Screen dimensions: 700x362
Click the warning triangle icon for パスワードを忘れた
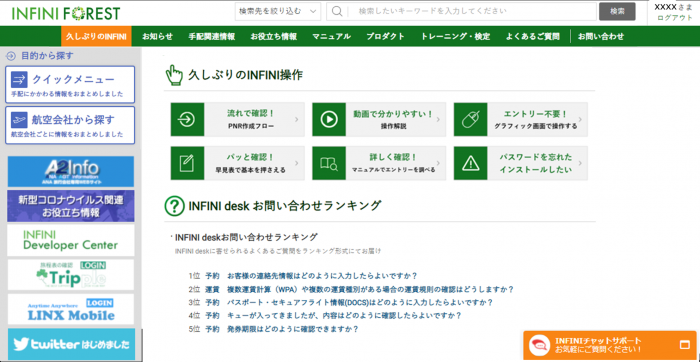coord(471,163)
